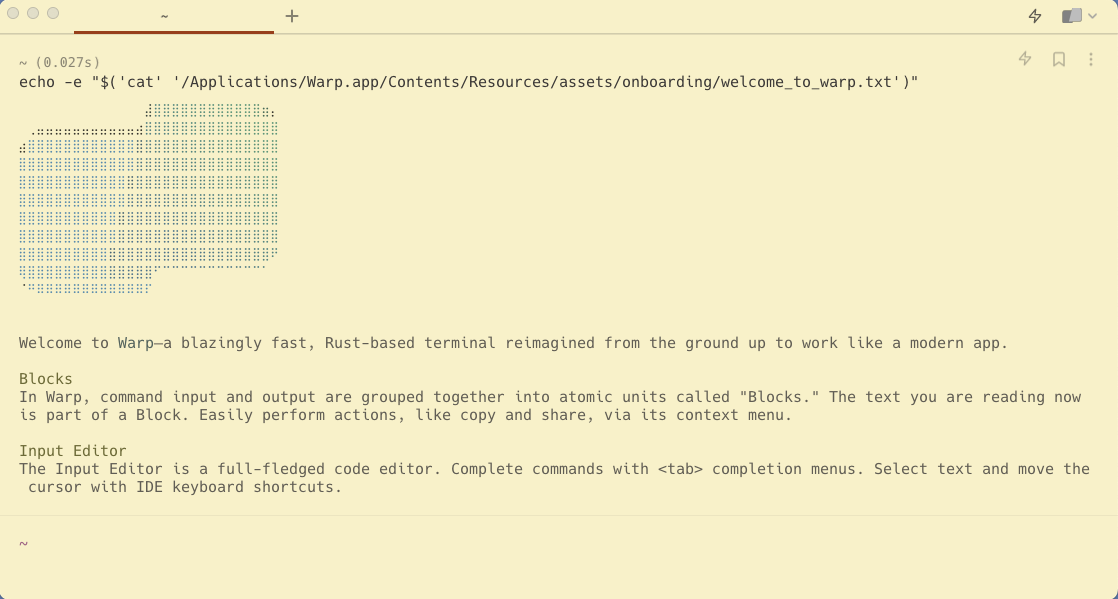
Task: Open a new tab with the plus icon
Action: 292,16
